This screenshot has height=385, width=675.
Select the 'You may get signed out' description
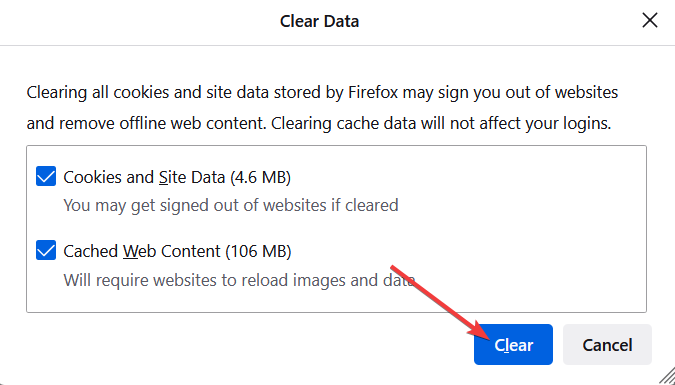pos(231,205)
